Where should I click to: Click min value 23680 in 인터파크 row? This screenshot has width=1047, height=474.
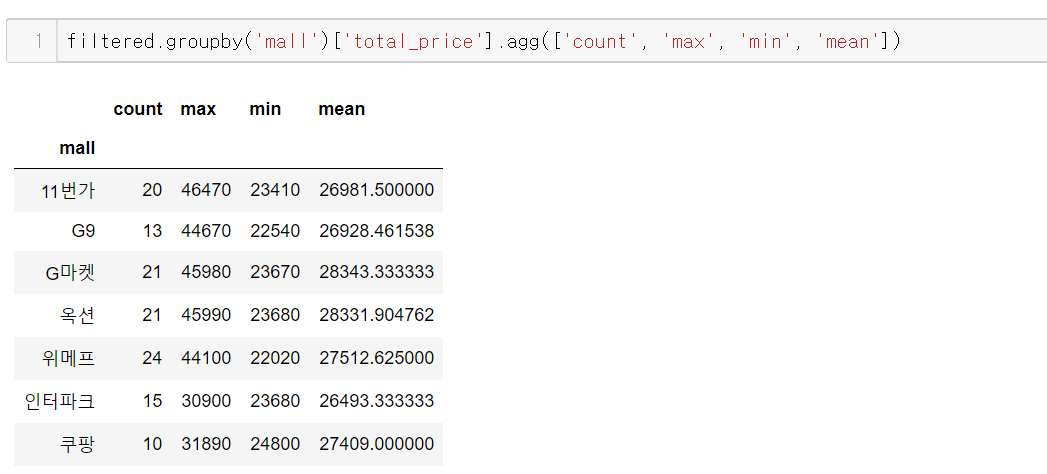tap(275, 401)
